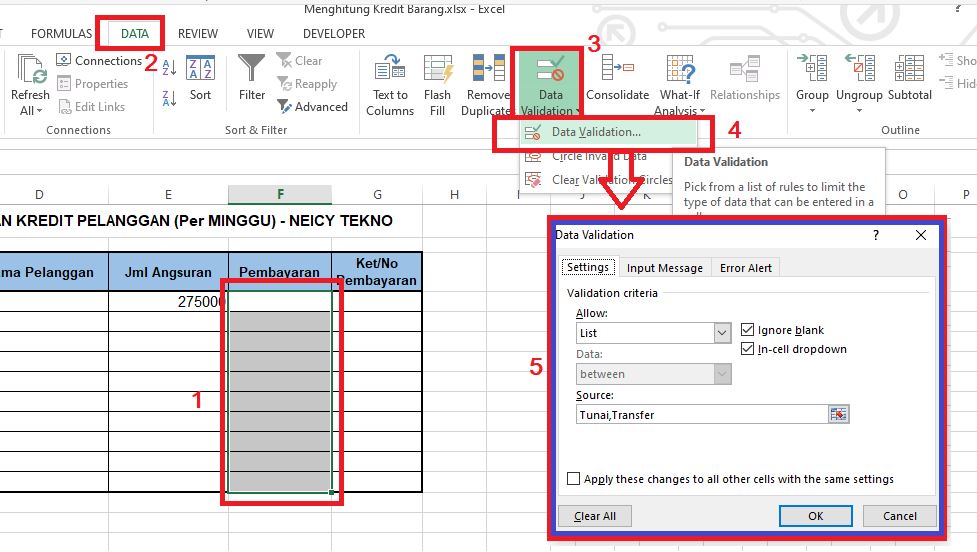Expand the Data Validation dropdown arrow

coord(578,111)
